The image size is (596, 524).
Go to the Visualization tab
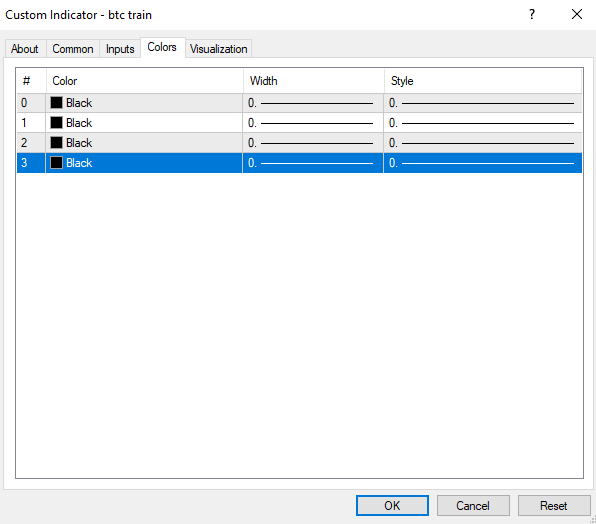point(219,49)
